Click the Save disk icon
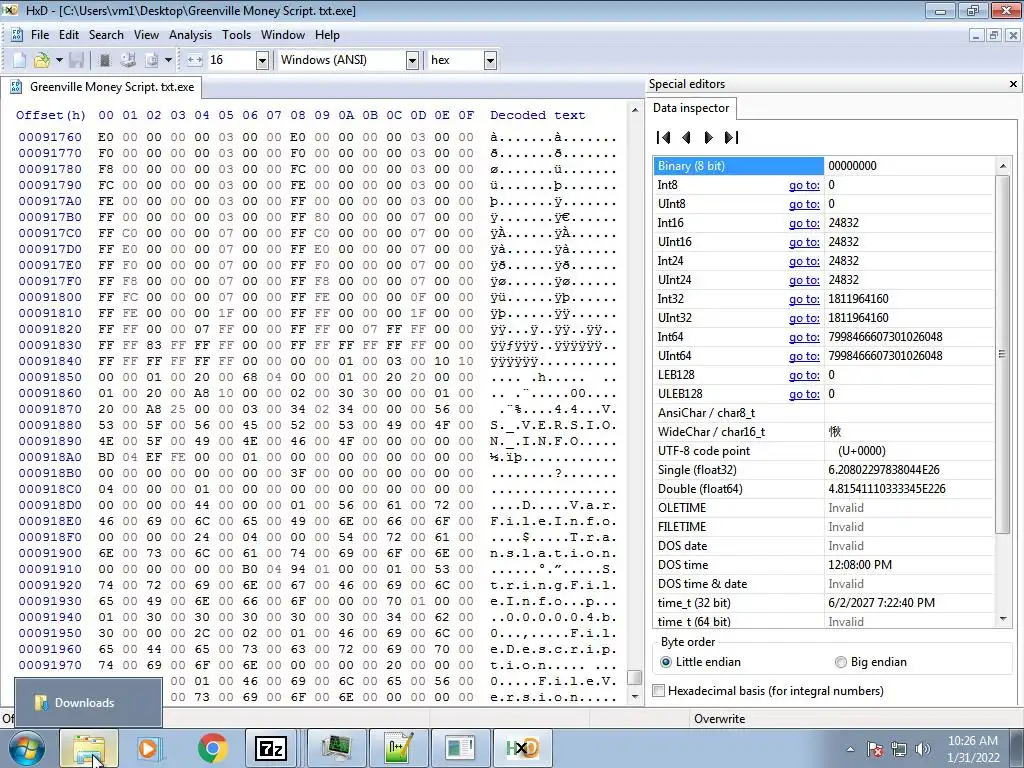 76,60
